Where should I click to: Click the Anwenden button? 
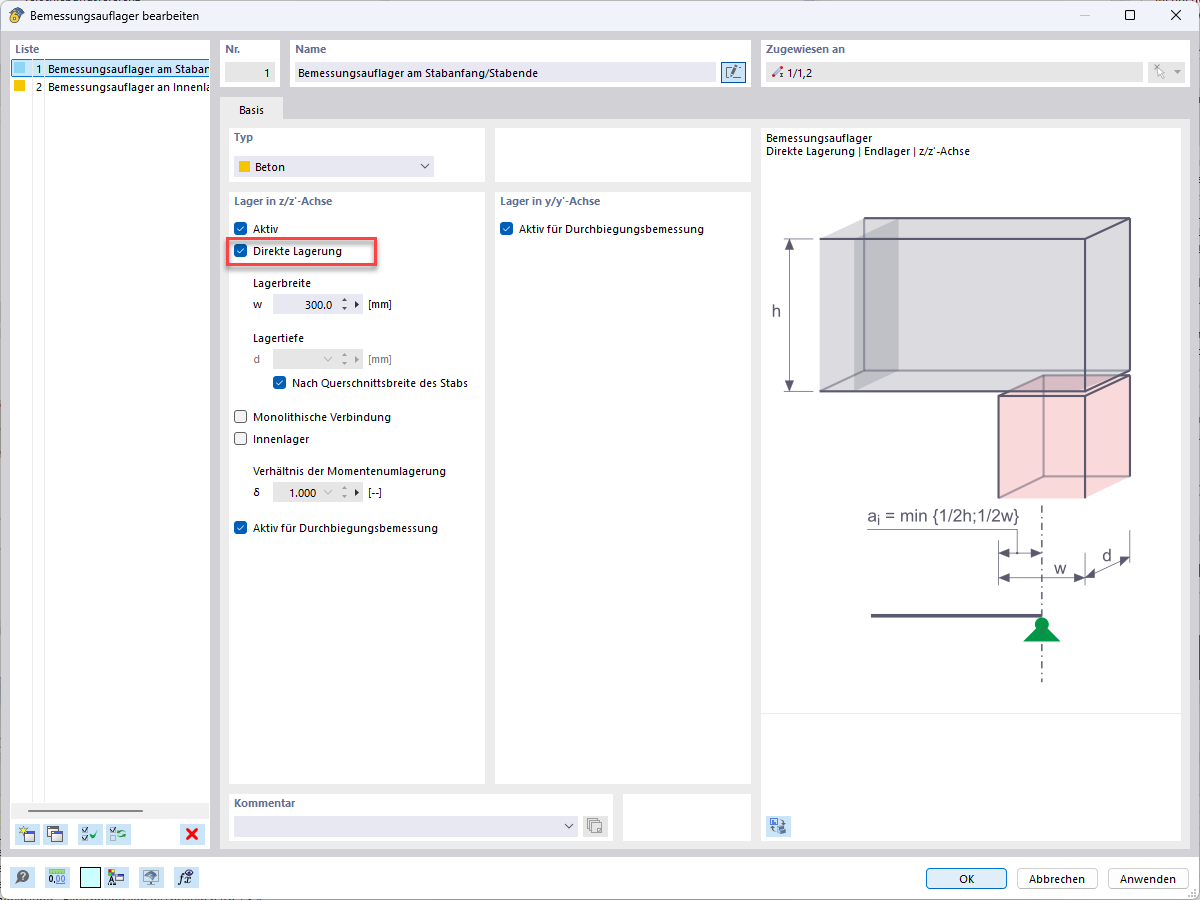tap(1148, 879)
